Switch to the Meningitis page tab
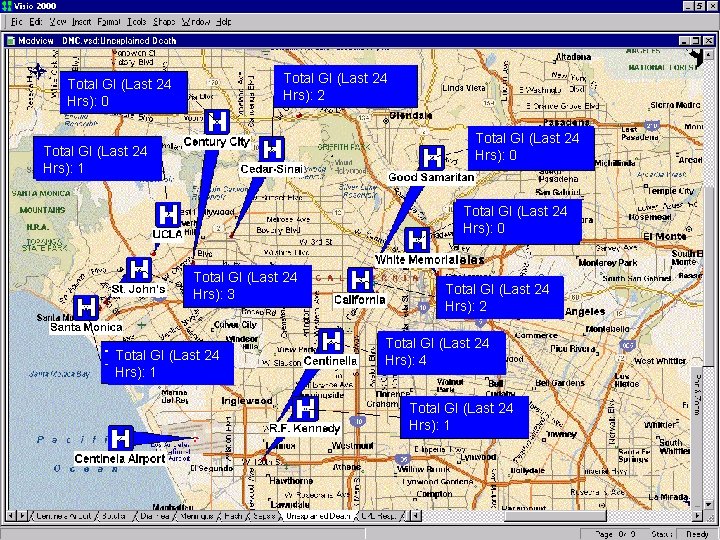The width and height of the screenshot is (720, 540). click(197, 516)
